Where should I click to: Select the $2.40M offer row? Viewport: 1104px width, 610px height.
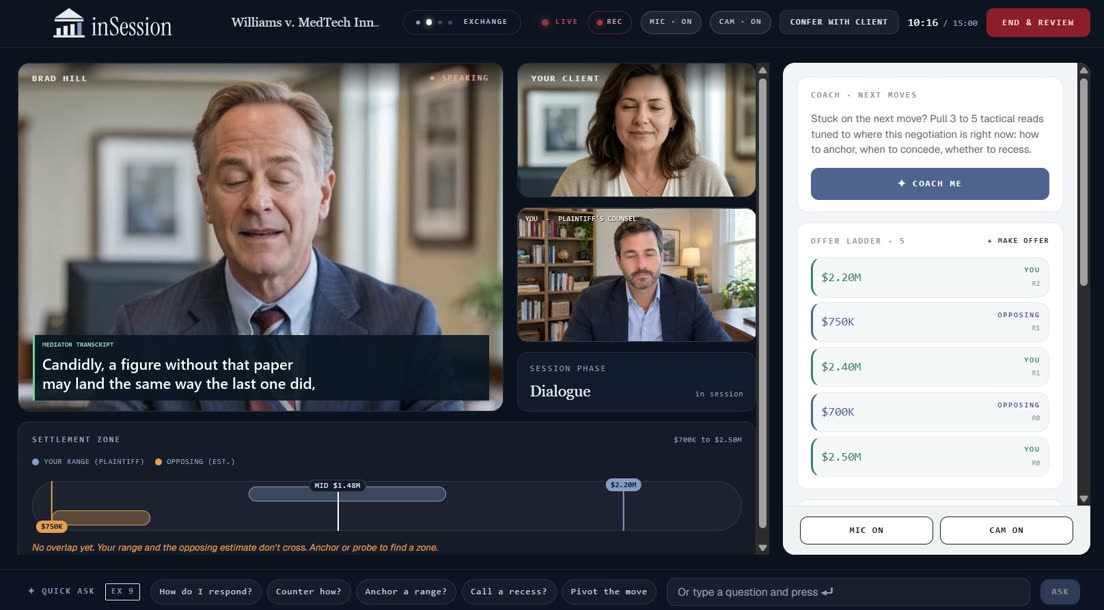click(x=930, y=367)
